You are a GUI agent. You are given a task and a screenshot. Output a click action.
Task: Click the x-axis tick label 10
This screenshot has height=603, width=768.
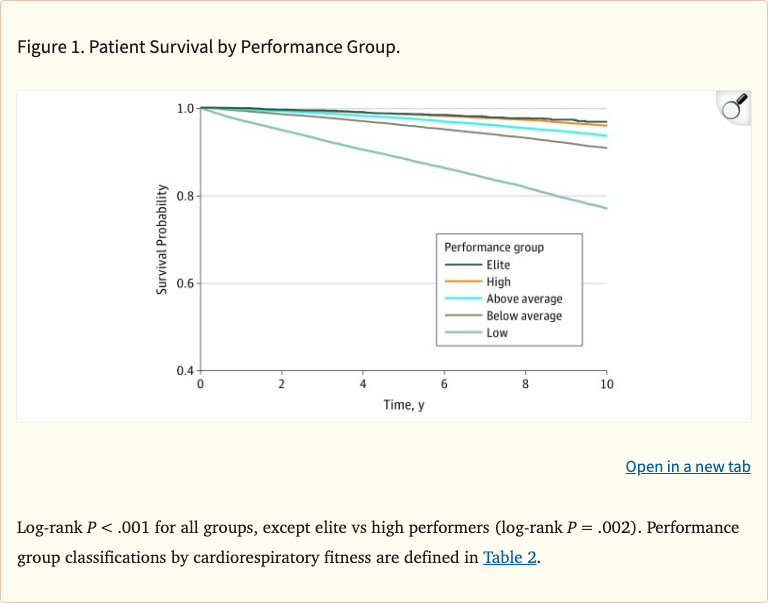tap(606, 384)
